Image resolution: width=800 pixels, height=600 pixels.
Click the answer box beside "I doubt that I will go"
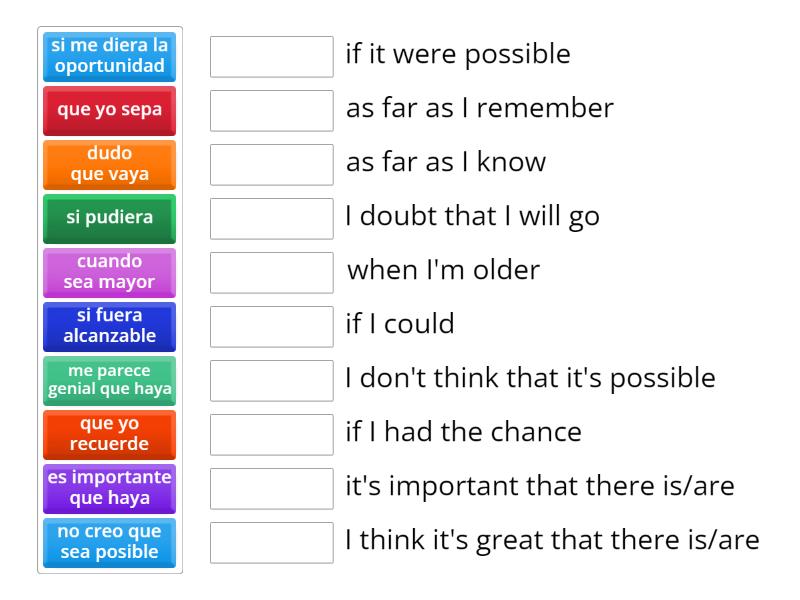pos(271,218)
